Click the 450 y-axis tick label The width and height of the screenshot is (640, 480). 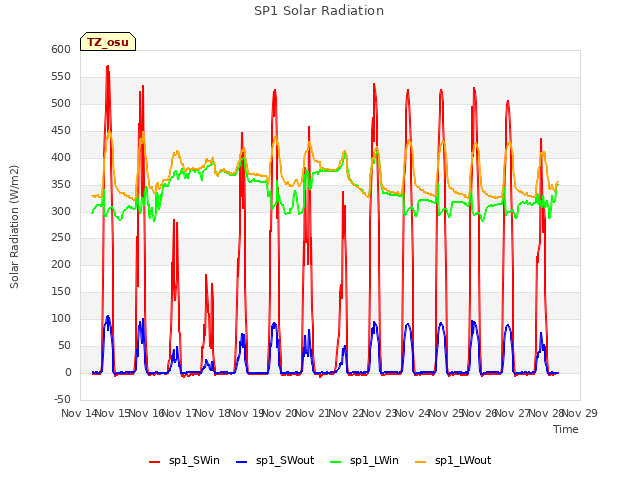click(61, 130)
